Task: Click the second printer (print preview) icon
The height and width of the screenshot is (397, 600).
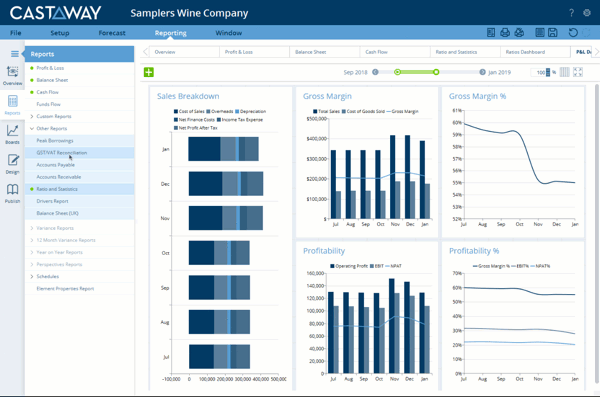Action: pyautogui.click(x=519, y=33)
